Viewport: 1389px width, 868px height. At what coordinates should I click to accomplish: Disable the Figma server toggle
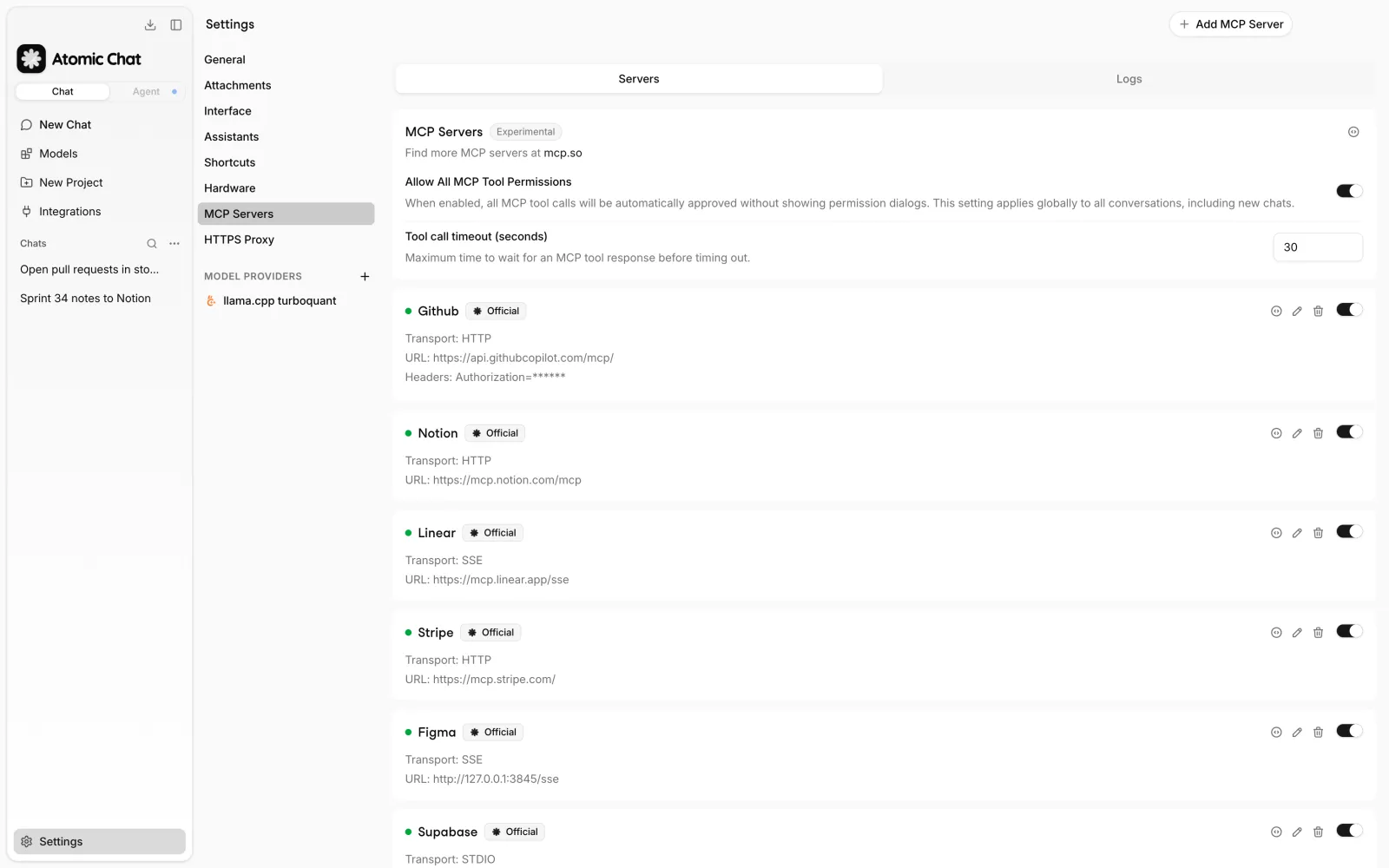tap(1349, 732)
